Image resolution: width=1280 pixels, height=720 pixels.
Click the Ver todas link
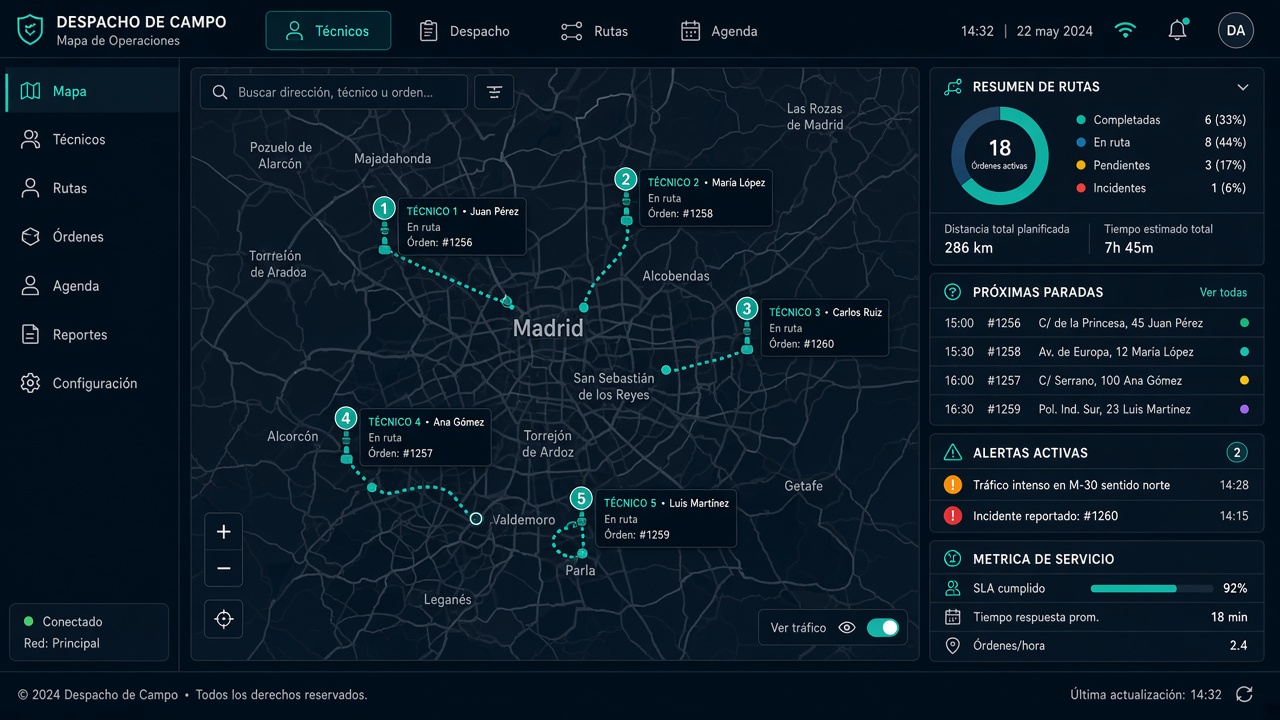[x=1223, y=293]
